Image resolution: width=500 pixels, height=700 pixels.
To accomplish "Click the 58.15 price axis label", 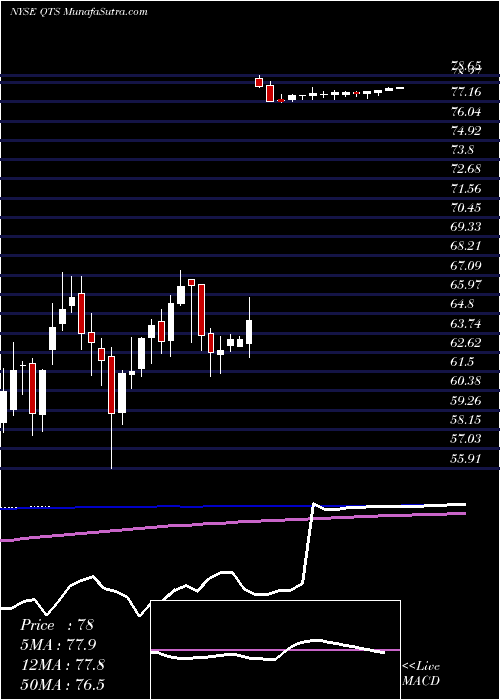I will (x=466, y=420).
